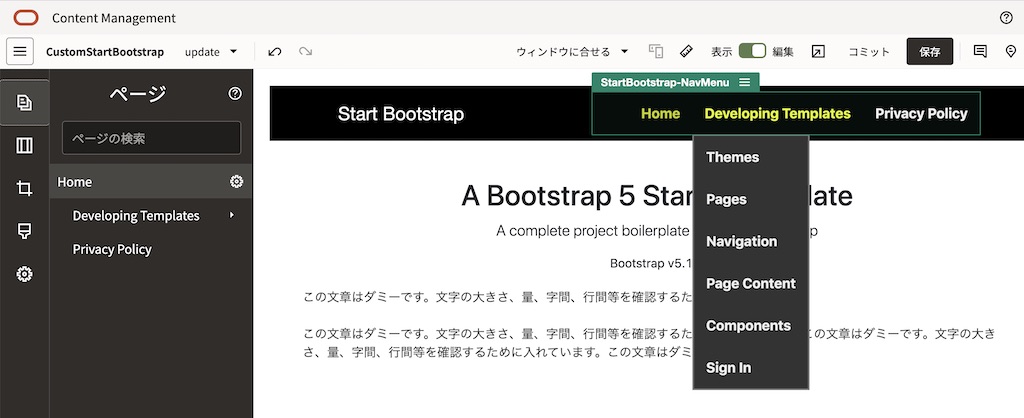The height and width of the screenshot is (418, 1024).
Task: Expand the Developing Templates tree arrow
Action: pyautogui.click(x=232, y=215)
